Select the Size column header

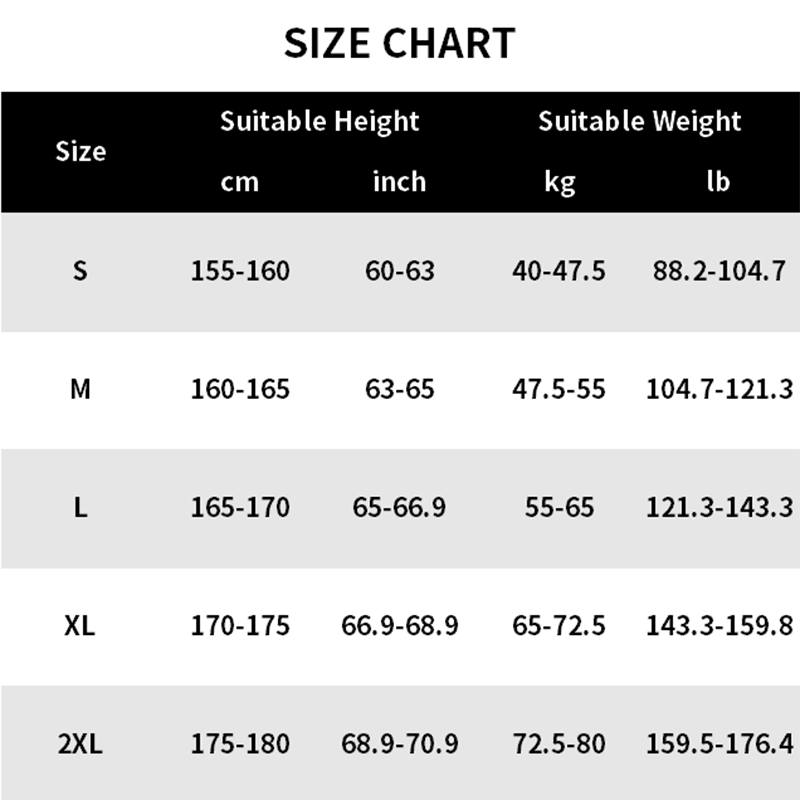[x=80, y=152]
